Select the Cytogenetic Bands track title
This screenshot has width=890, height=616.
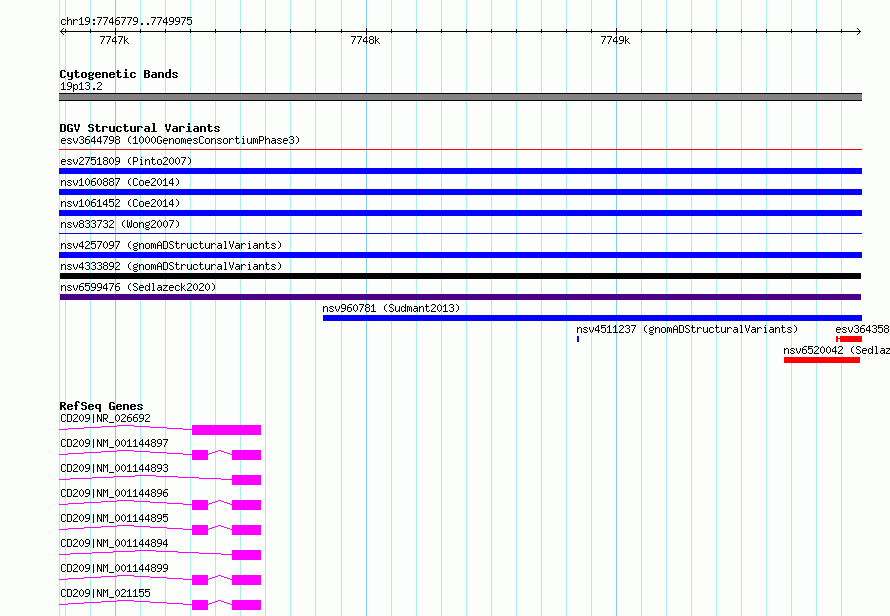(119, 74)
